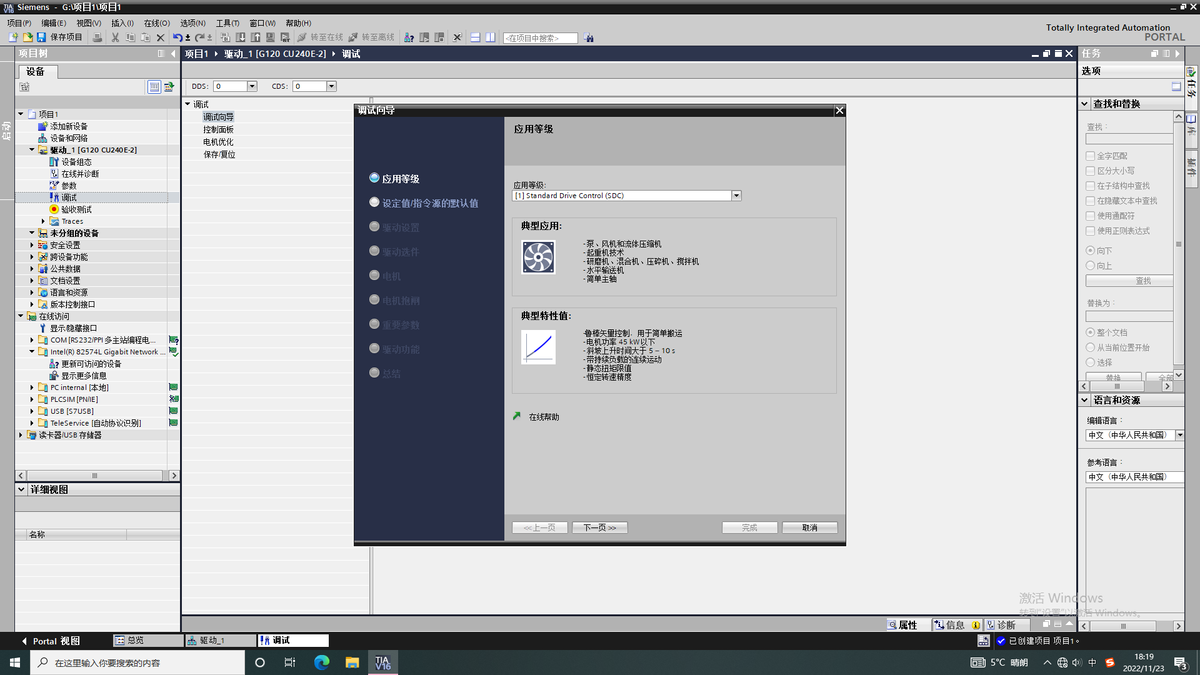Select the 向上 search direction radio button
This screenshot has width=1200, height=675.
[x=1090, y=265]
